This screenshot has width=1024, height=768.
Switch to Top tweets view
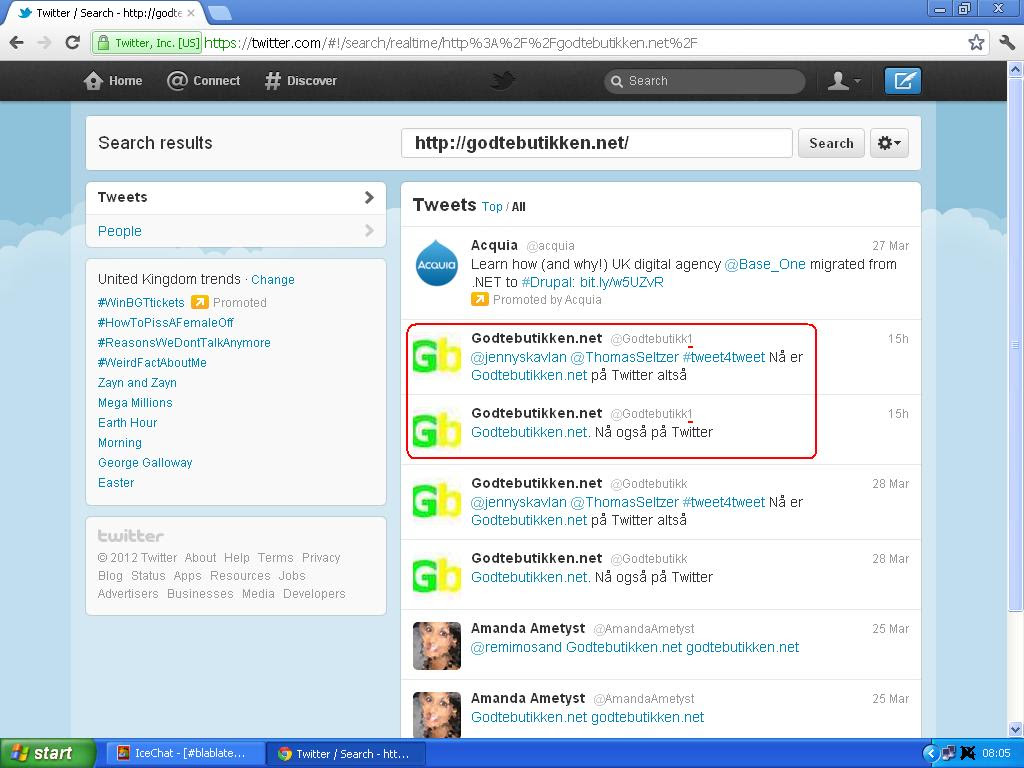point(492,206)
